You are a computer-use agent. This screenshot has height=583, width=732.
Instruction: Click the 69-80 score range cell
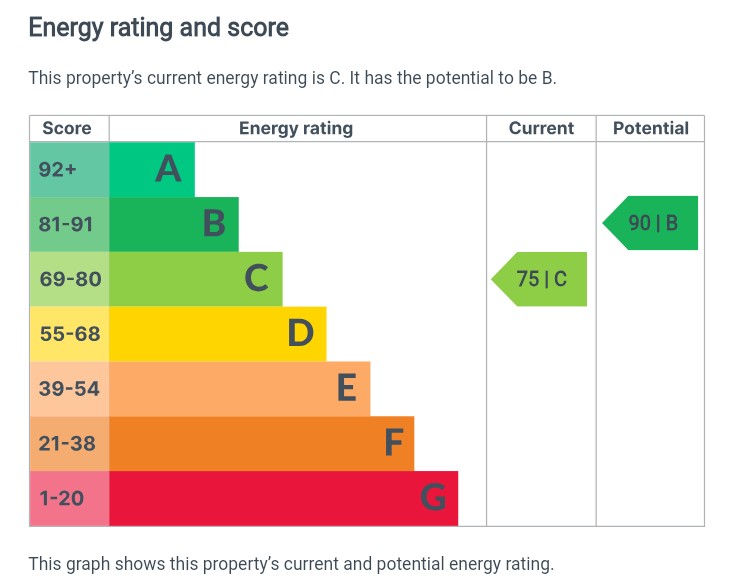coord(69,279)
